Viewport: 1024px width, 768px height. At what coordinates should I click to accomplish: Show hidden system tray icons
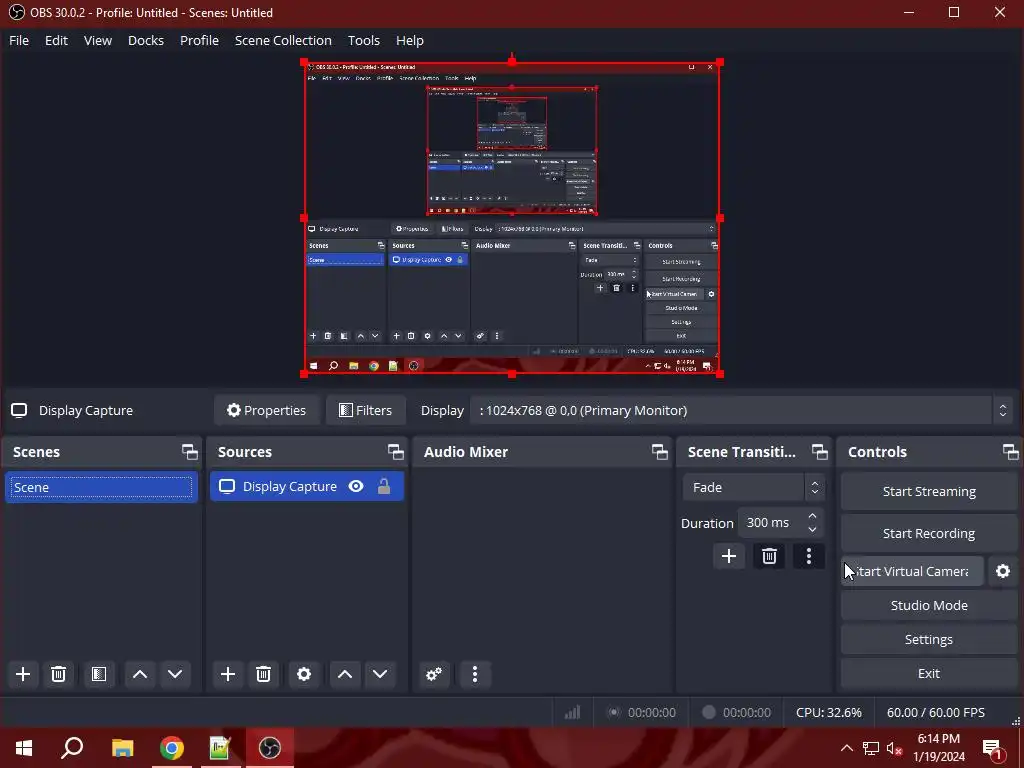846,748
